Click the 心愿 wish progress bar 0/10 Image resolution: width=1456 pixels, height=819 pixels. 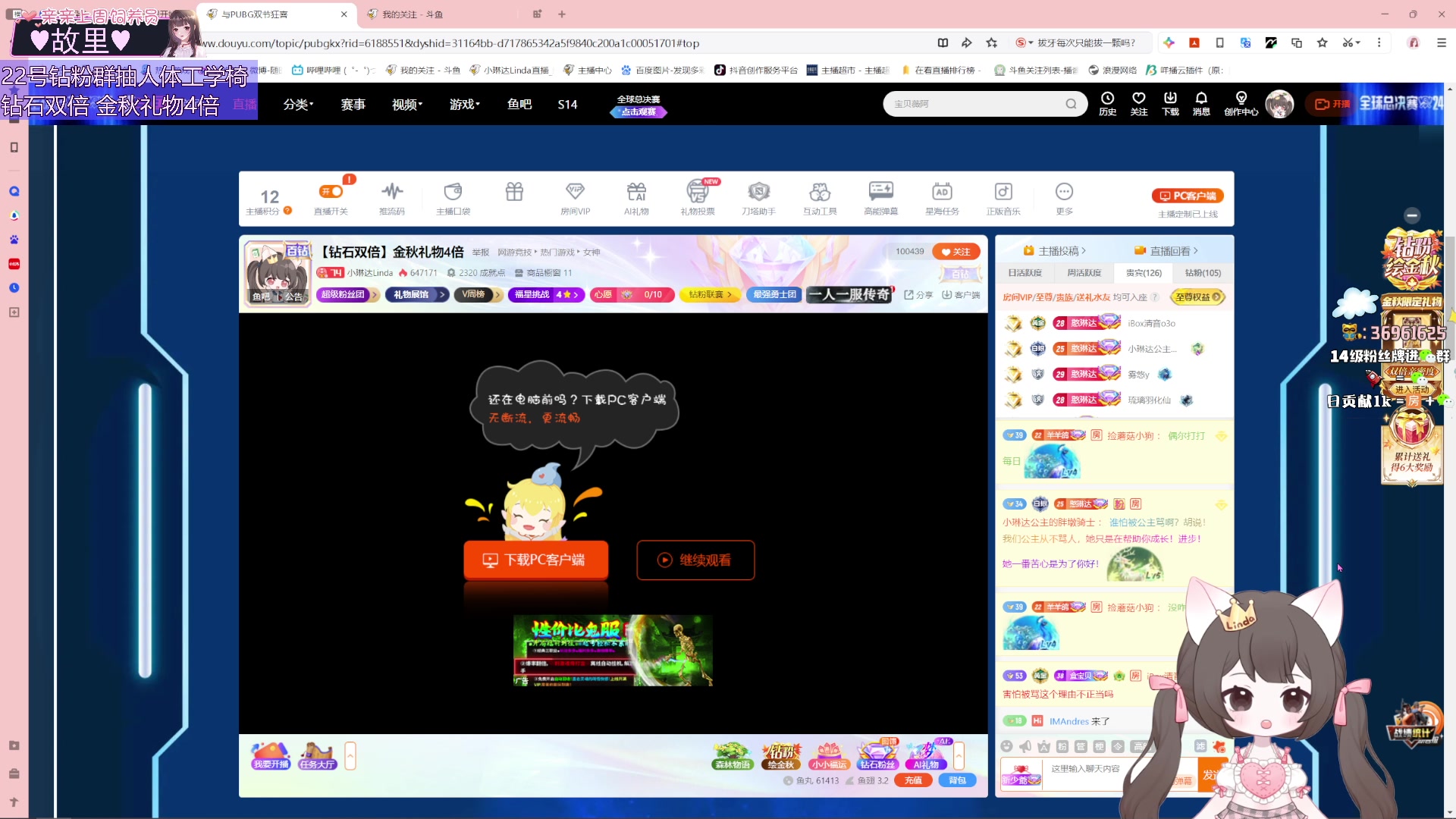point(632,294)
